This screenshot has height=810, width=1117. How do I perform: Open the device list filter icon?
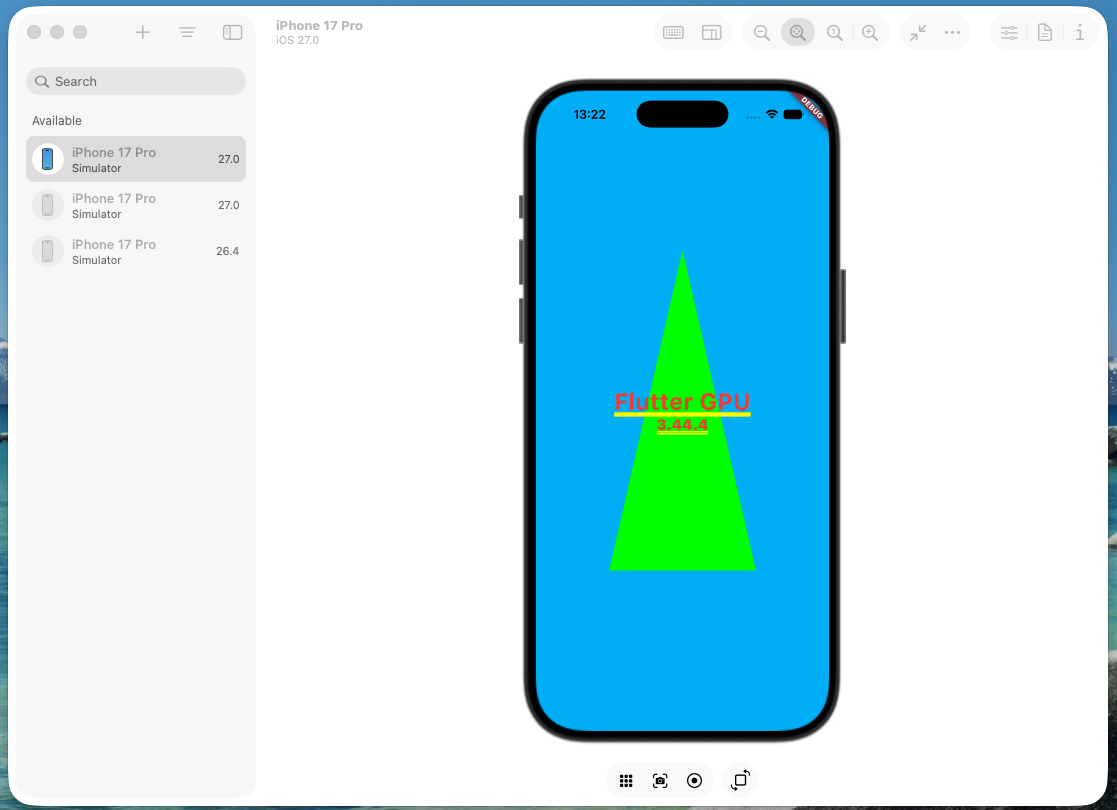tap(187, 32)
